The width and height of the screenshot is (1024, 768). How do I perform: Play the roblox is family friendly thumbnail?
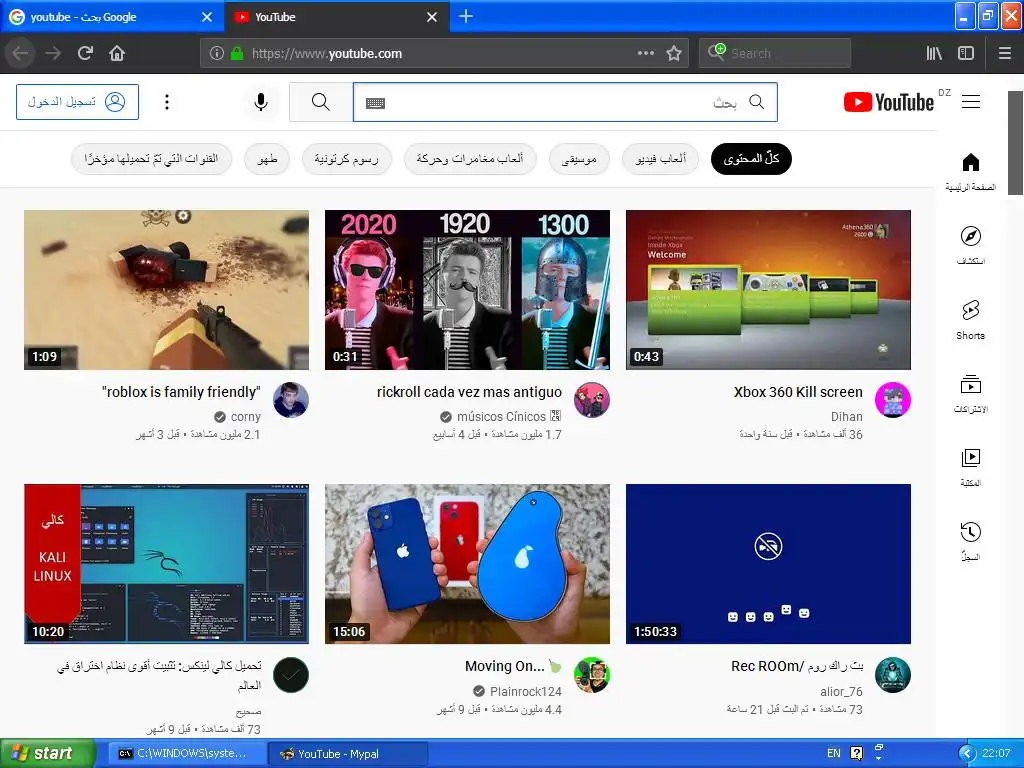pos(167,290)
